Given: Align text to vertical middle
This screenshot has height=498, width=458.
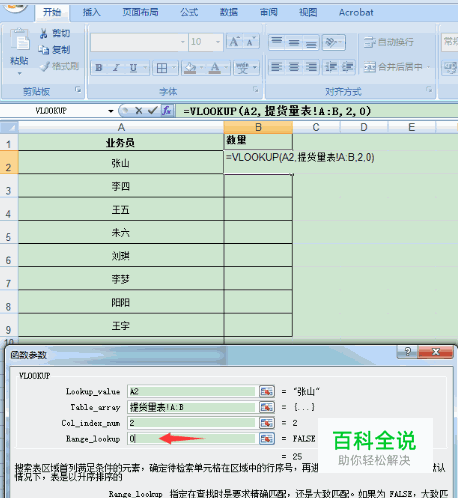Looking at the screenshot, I should point(294,42).
